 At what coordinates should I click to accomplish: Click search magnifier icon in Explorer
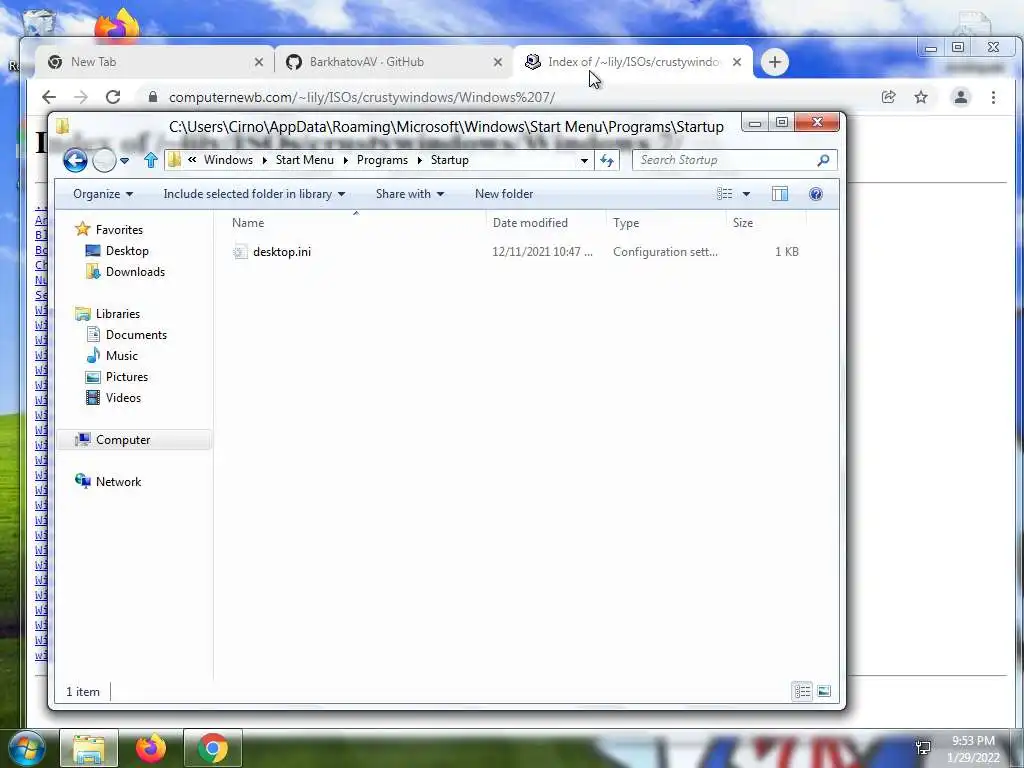click(x=824, y=160)
